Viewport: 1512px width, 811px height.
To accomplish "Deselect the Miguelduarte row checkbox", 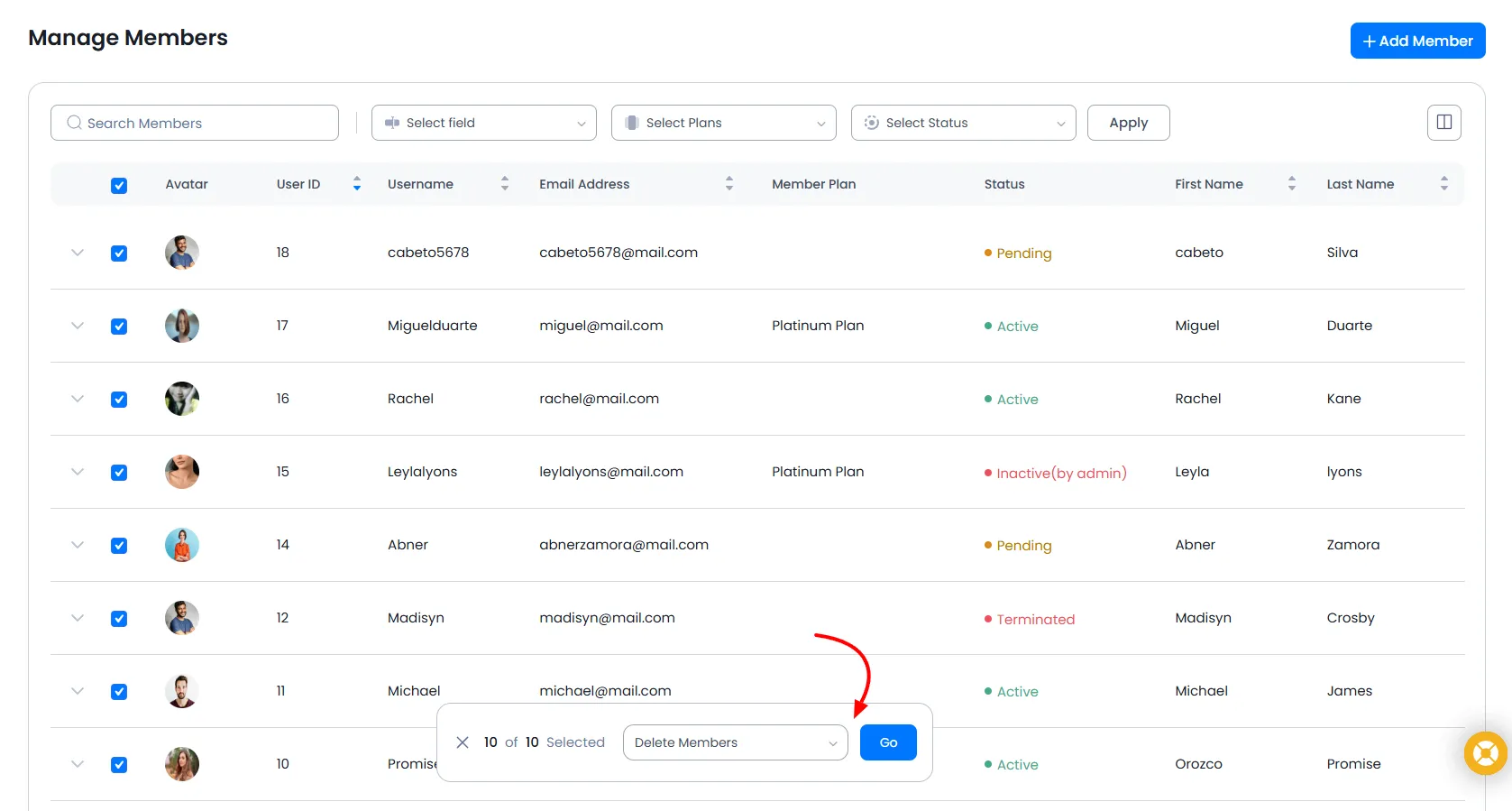I will (119, 327).
